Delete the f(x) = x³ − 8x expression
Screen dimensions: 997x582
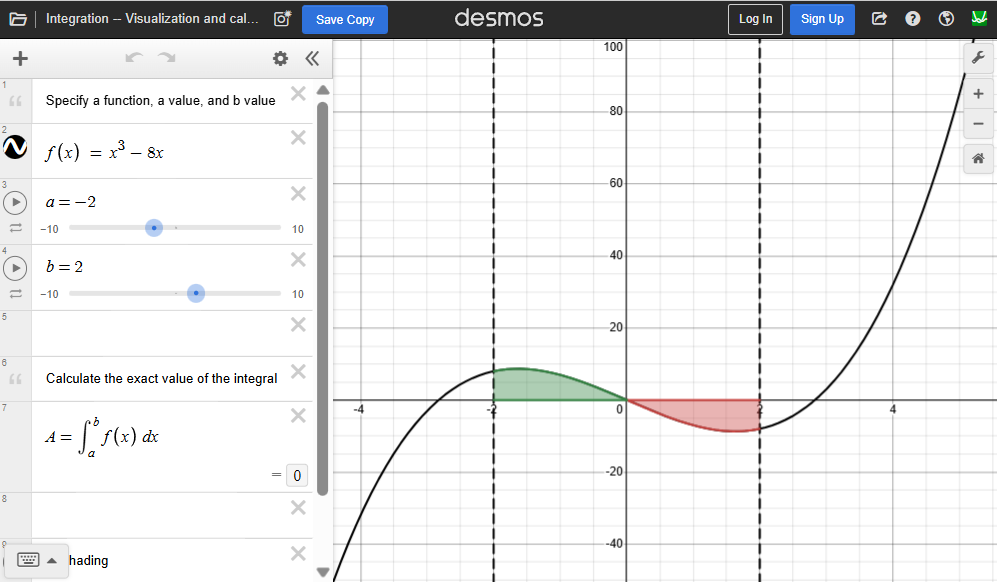[298, 137]
